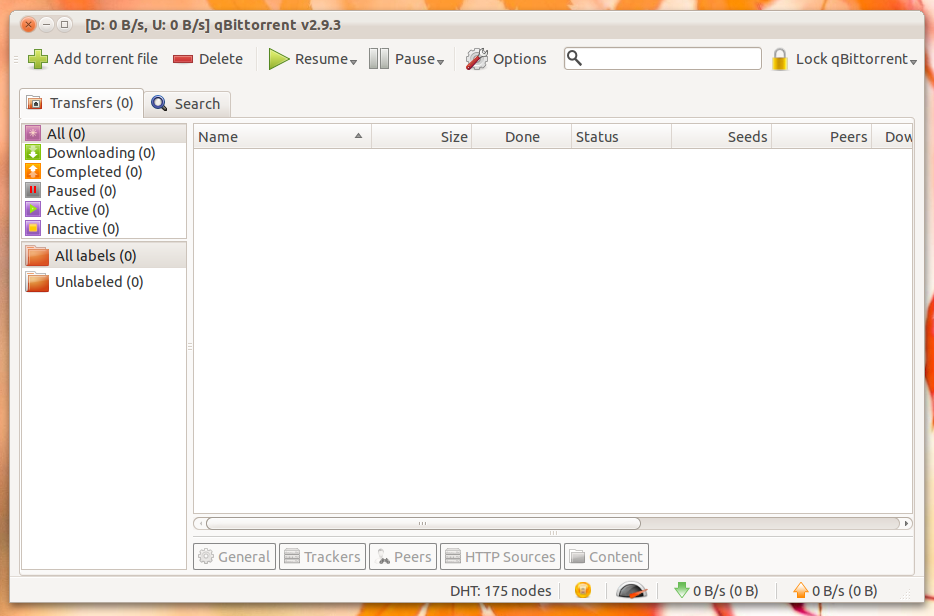Select the Unlabeled (0) label text
934x616 pixels.
(99, 282)
